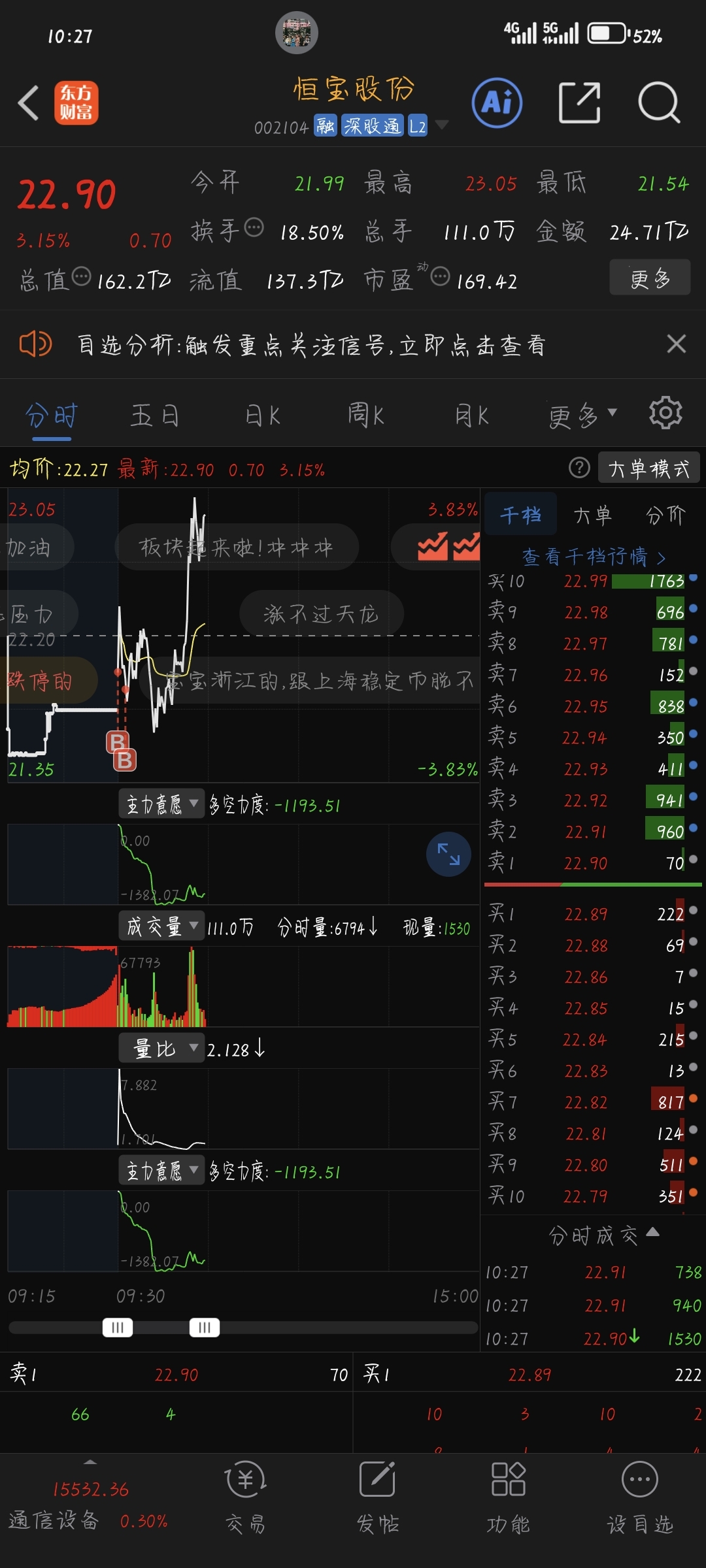Select the 买10 row at 22.79
This screenshot has width=706, height=1568.
(593, 1196)
